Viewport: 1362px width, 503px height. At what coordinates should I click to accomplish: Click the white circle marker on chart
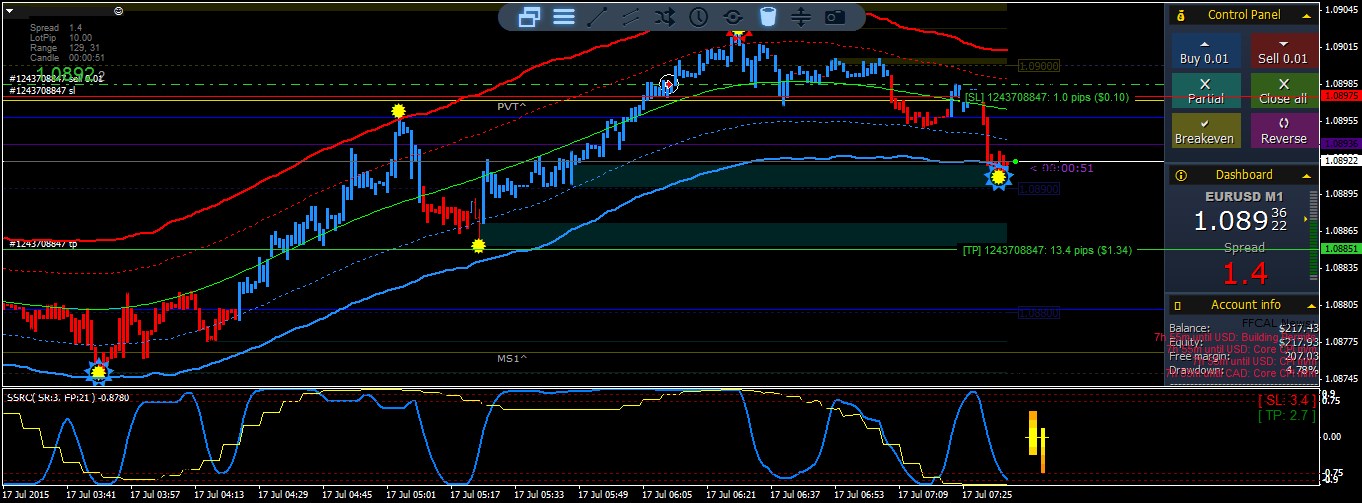click(669, 85)
